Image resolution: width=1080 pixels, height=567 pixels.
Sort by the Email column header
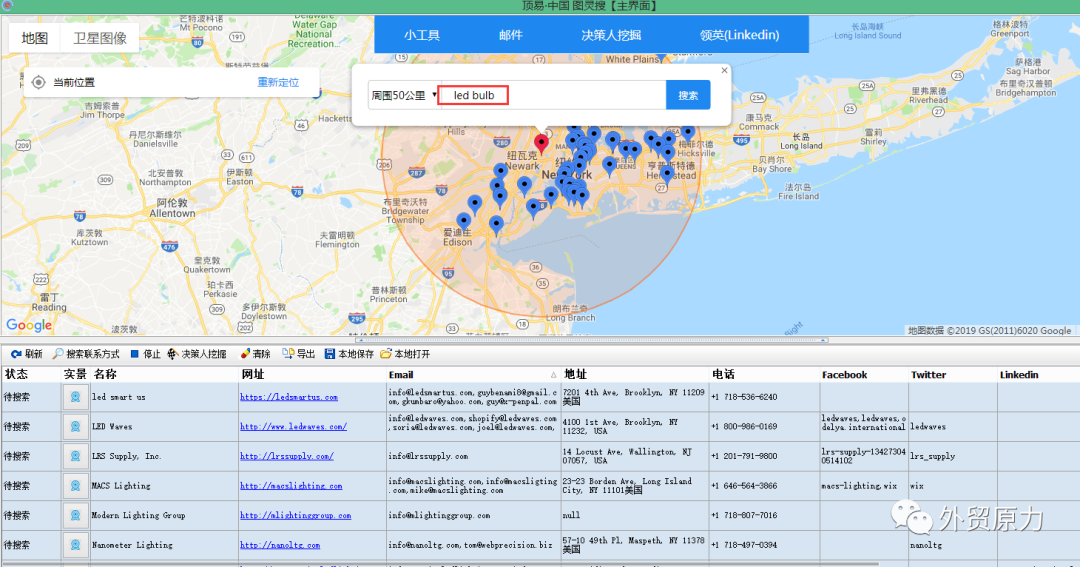(x=400, y=375)
